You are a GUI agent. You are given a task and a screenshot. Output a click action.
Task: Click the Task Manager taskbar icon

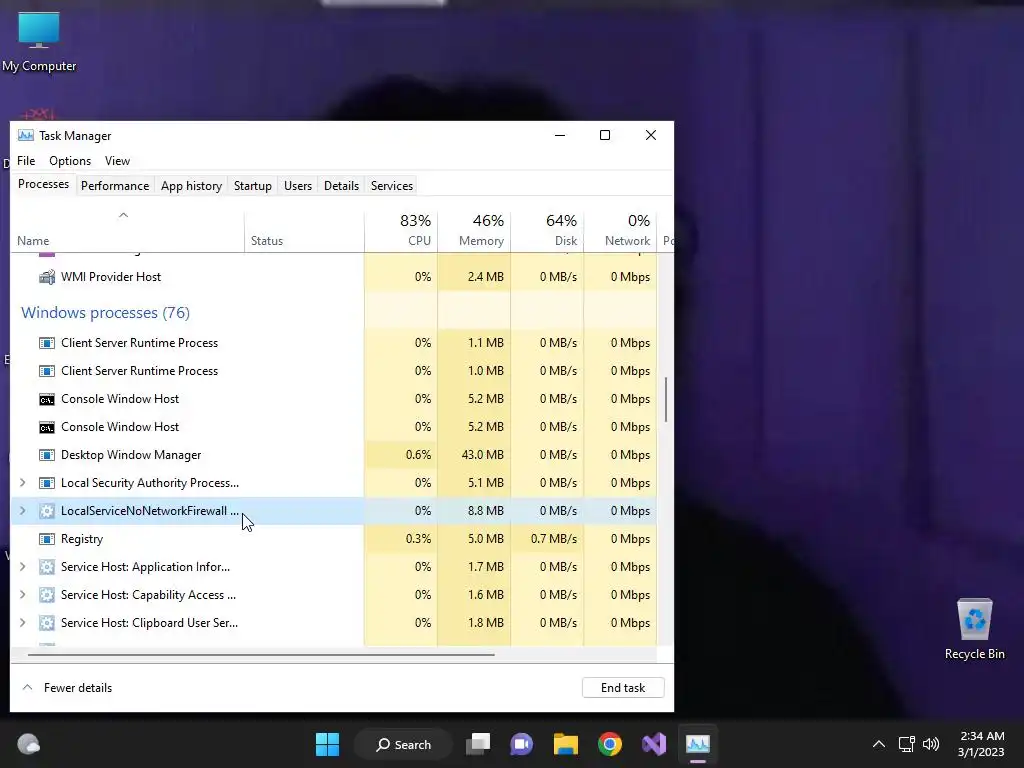[697, 744]
